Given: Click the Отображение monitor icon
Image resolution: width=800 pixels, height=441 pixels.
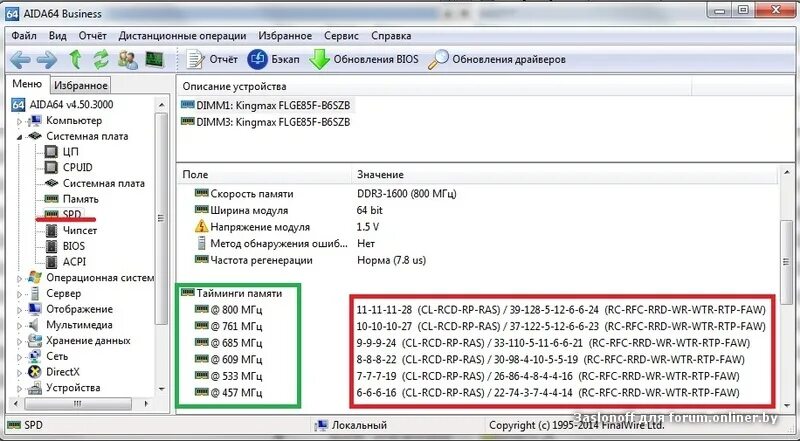Looking at the screenshot, I should [35, 309].
